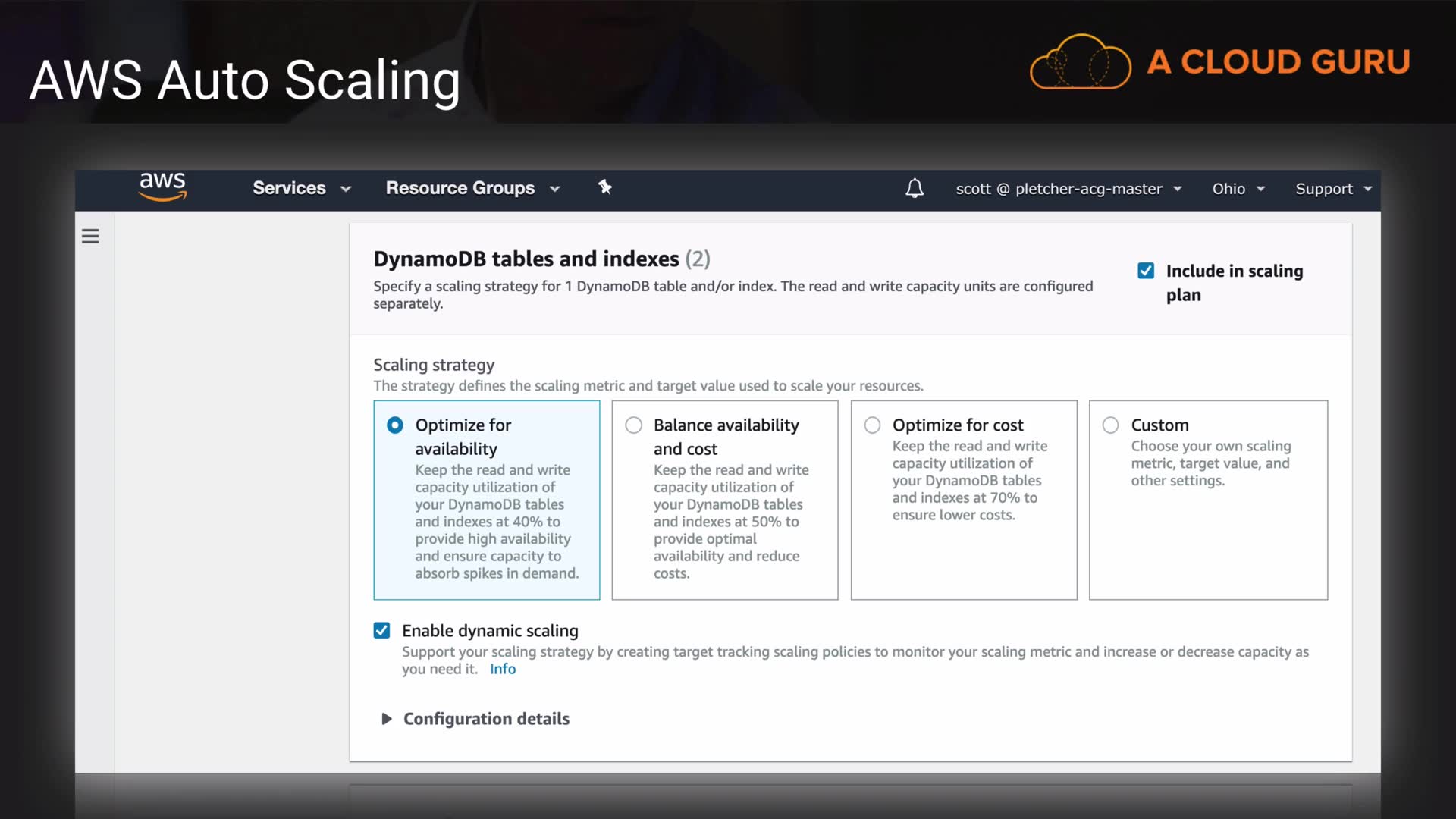This screenshot has width=1456, height=819.
Task: Select the Custom scaling strategy
Action: coord(1110,425)
